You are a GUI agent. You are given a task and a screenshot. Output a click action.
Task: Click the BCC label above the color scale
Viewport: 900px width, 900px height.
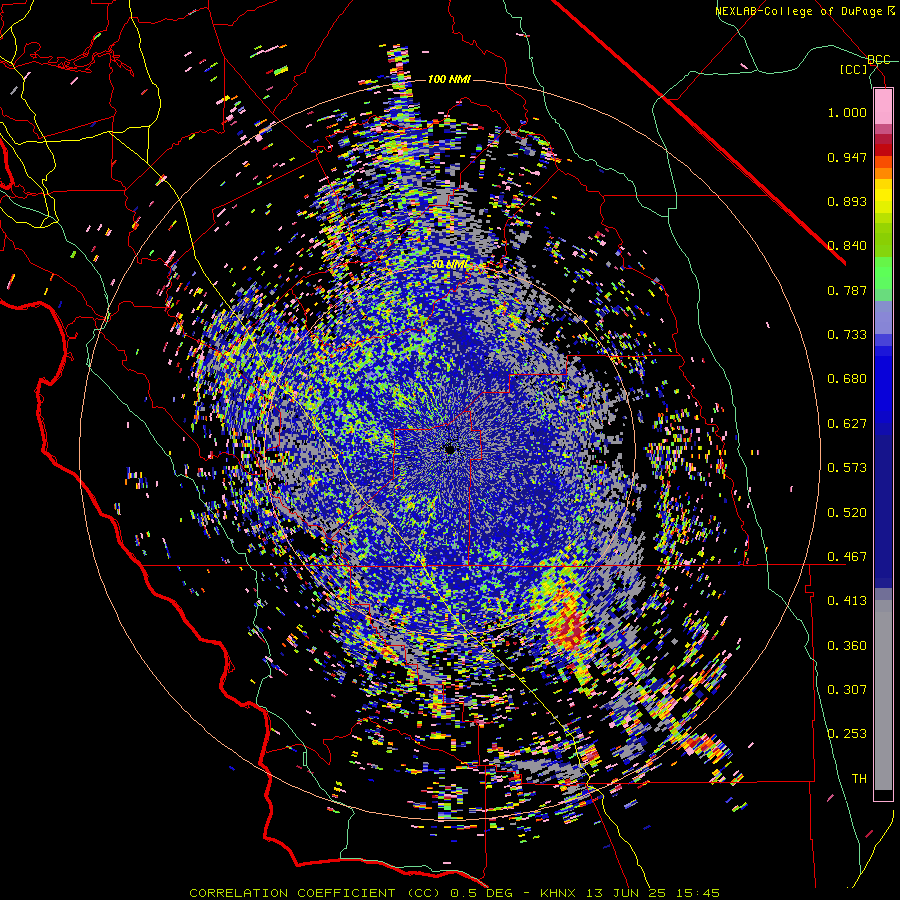tap(879, 60)
